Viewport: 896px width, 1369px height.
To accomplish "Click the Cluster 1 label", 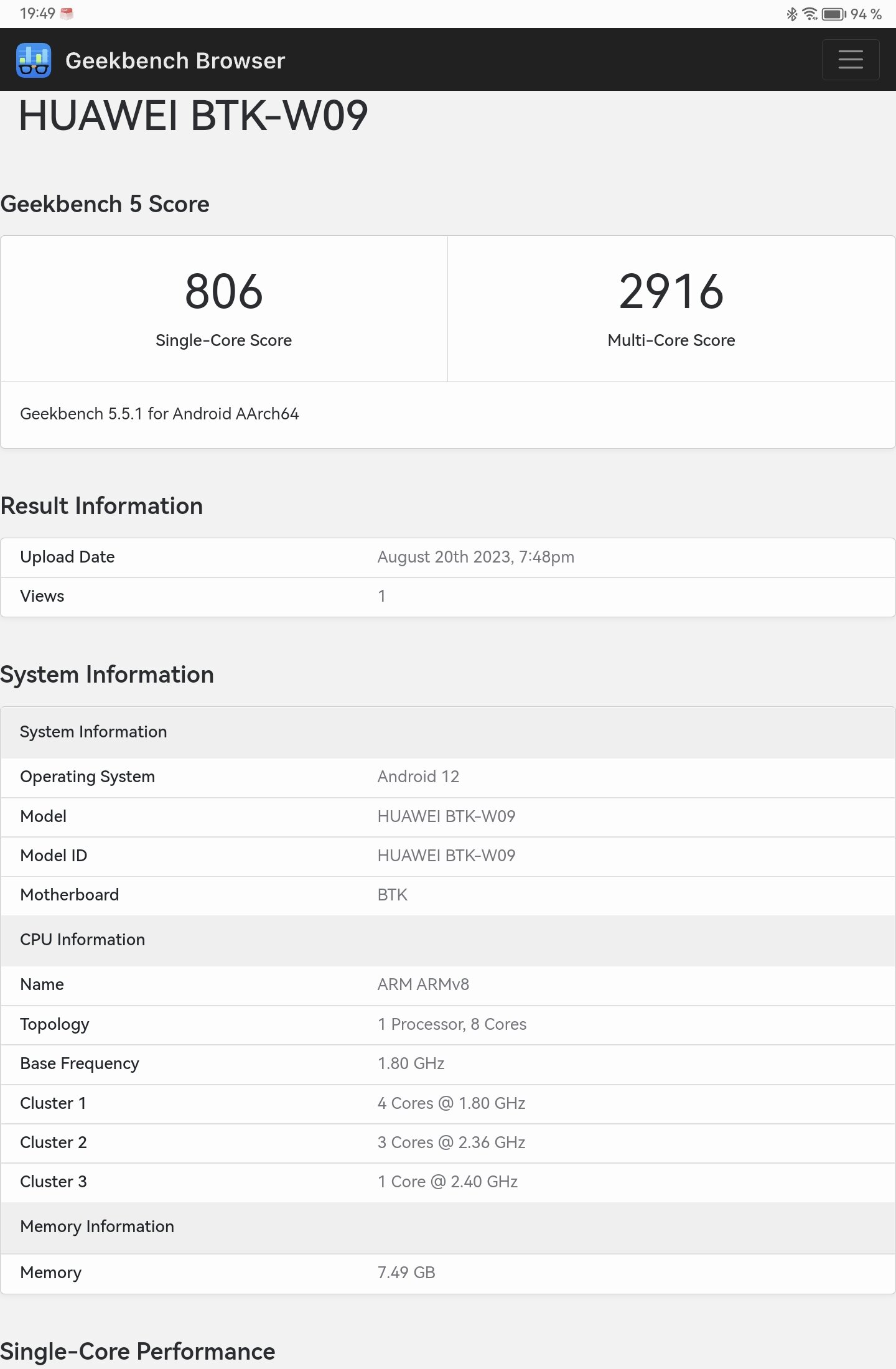I will (53, 1103).
